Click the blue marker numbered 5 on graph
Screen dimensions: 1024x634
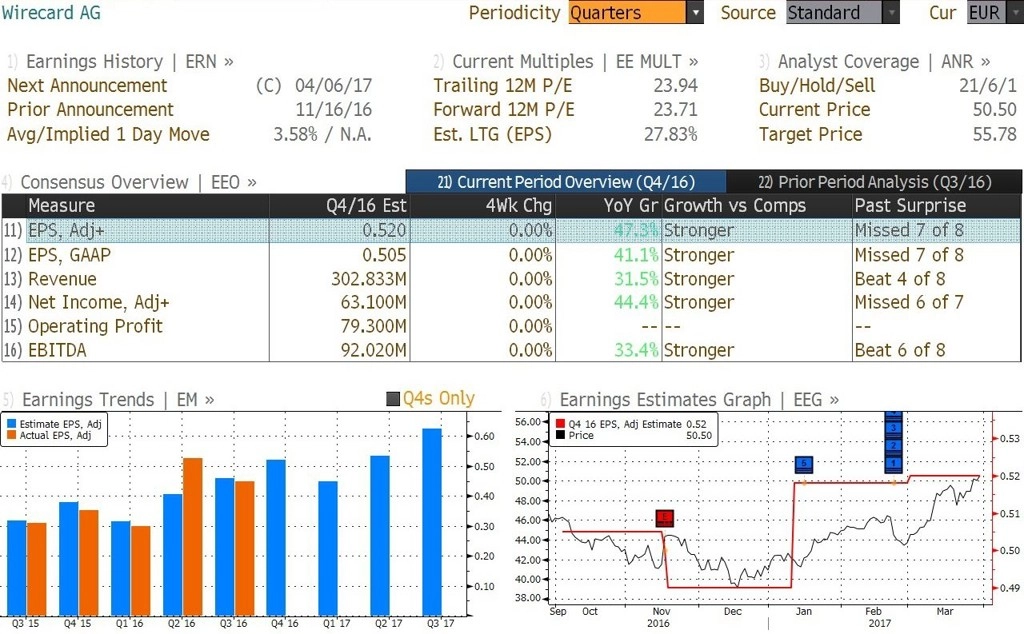804,464
